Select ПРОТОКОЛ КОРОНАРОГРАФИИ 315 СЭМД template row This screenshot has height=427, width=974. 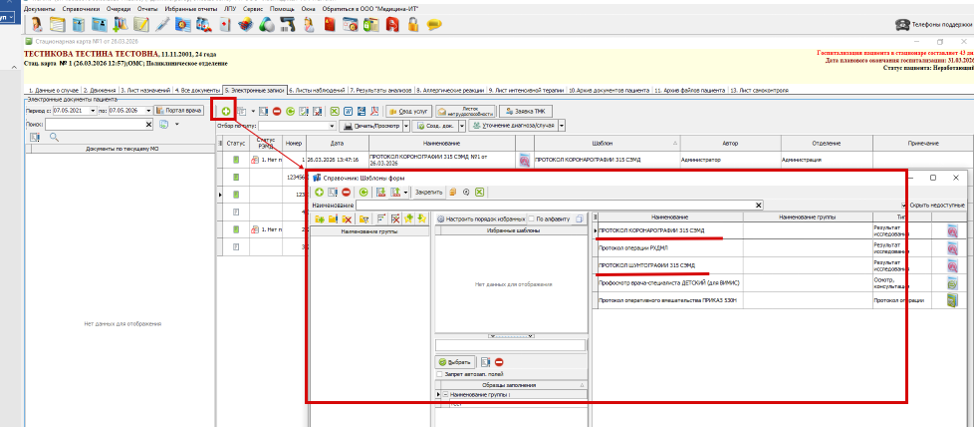(779, 231)
